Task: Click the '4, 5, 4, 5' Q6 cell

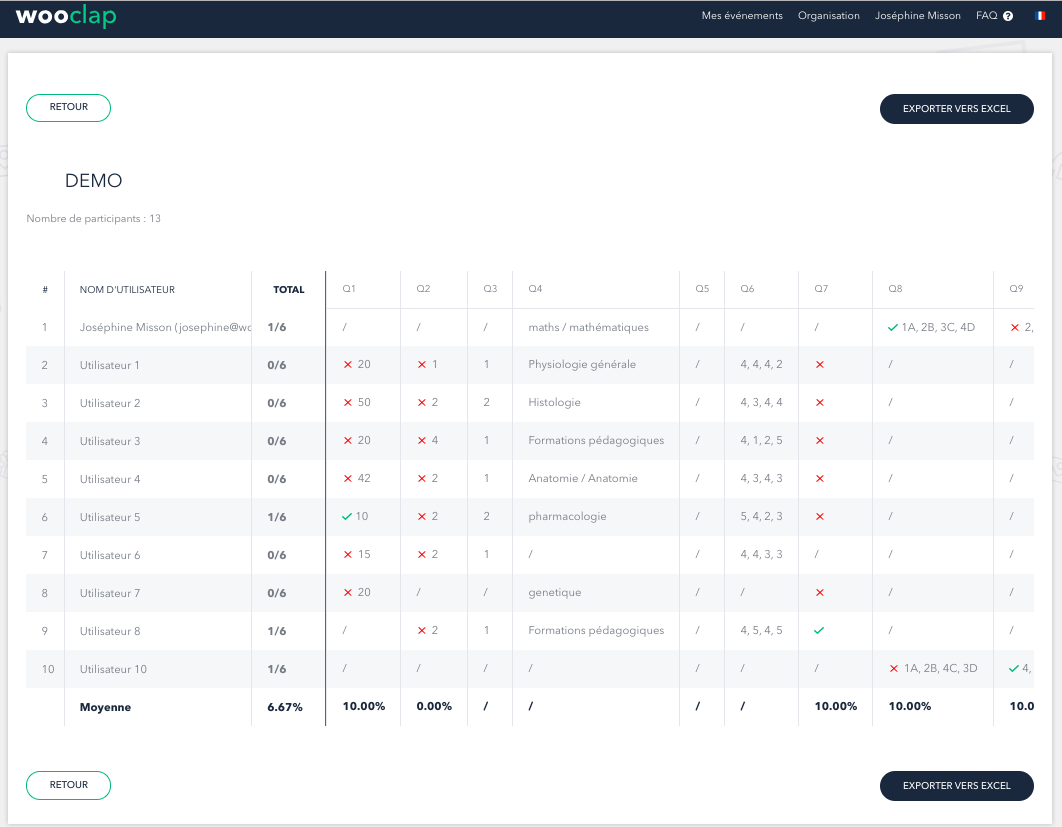Action: coord(761,630)
